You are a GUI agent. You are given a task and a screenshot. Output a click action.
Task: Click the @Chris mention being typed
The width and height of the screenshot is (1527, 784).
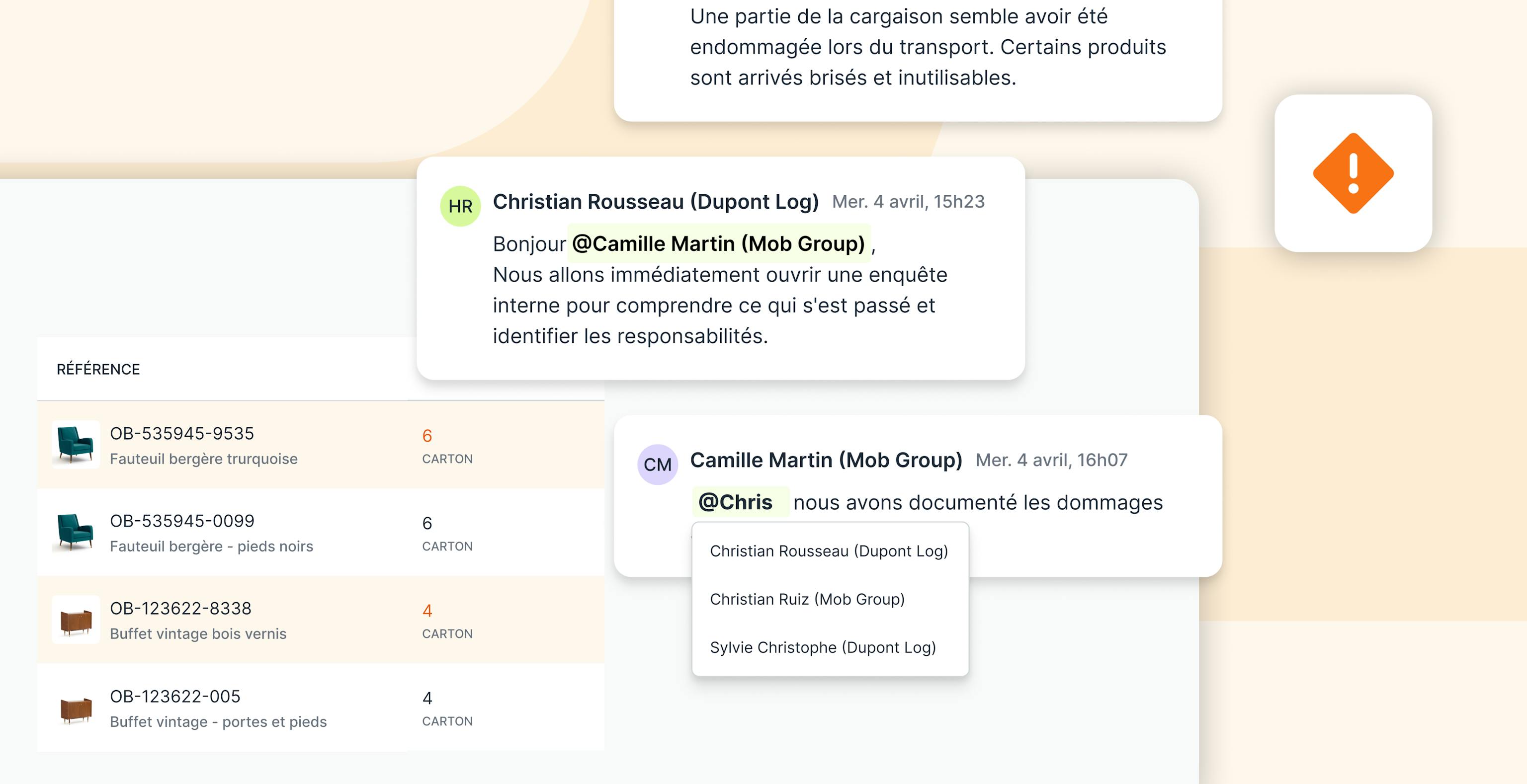click(736, 502)
